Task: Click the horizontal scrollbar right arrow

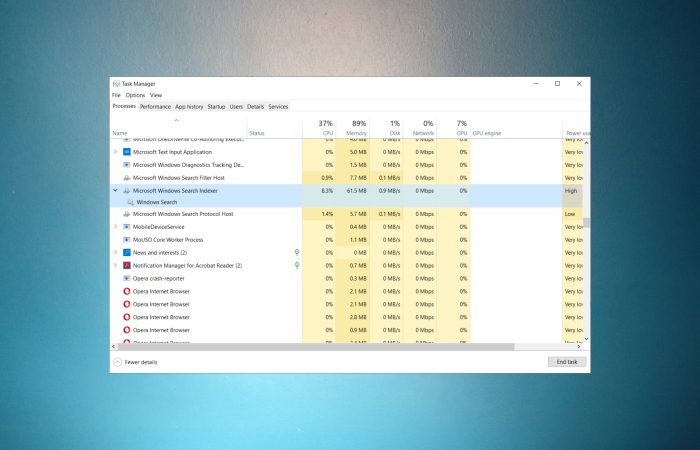Action: pyautogui.click(x=579, y=347)
